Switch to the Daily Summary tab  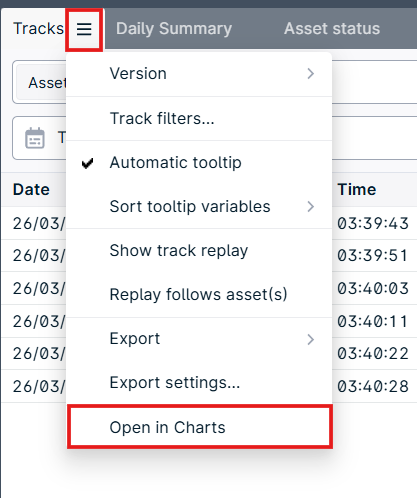tap(174, 29)
